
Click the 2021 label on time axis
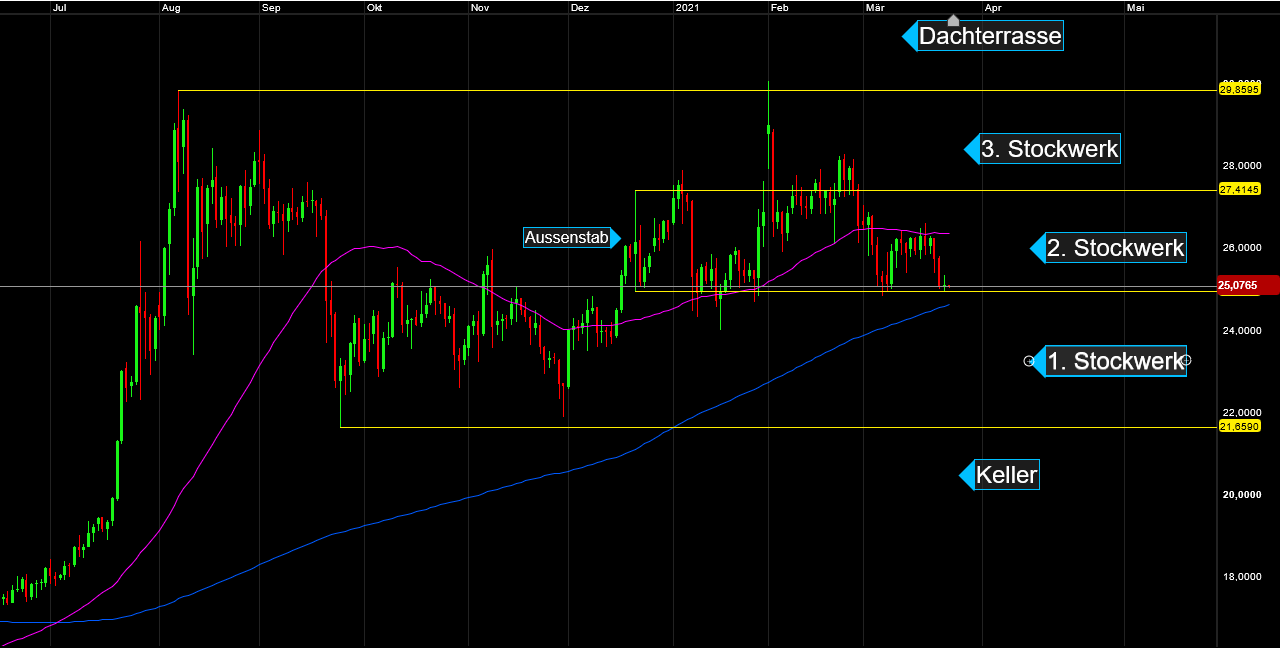[x=687, y=7]
